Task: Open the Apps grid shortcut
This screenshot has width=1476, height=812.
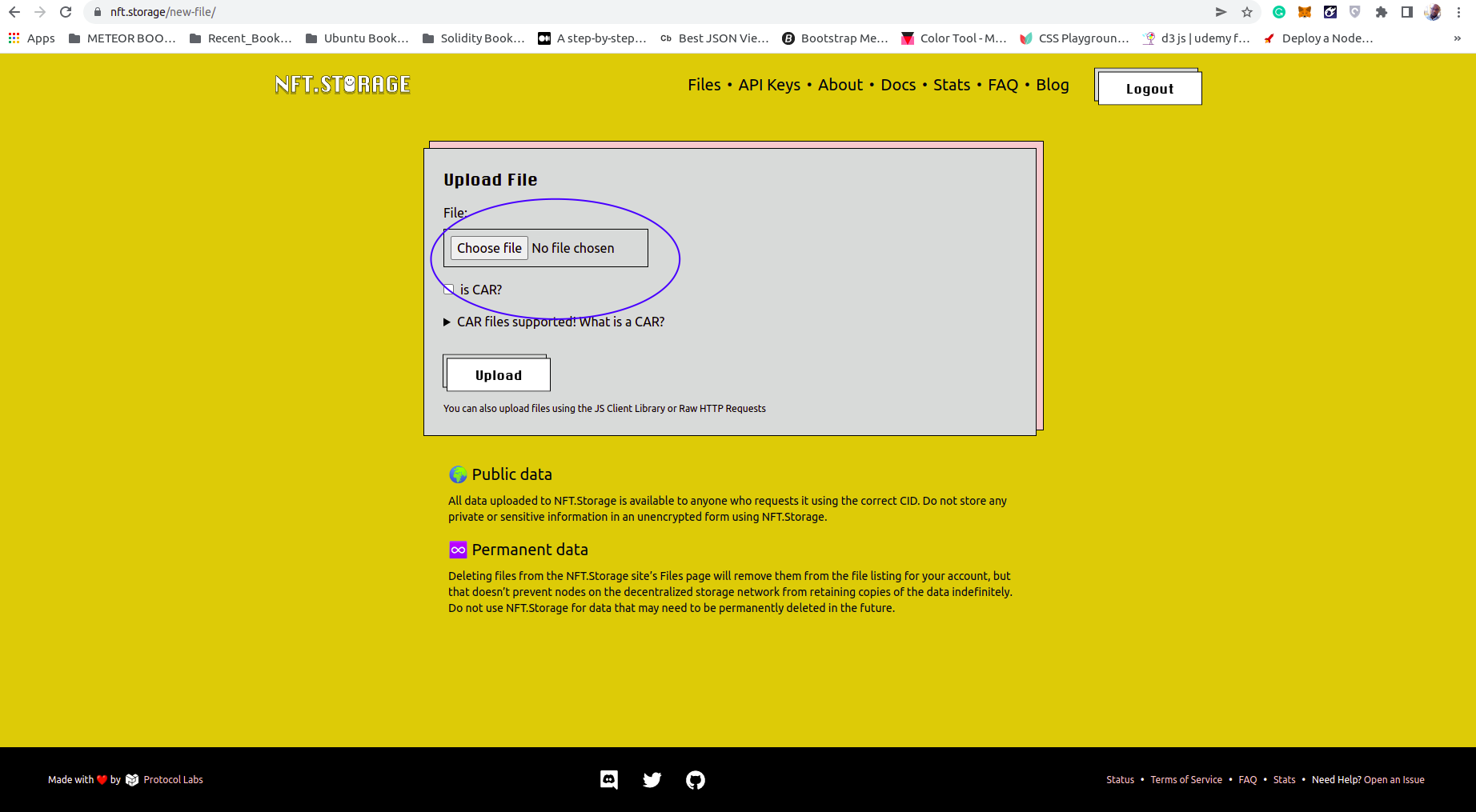Action: 32,38
